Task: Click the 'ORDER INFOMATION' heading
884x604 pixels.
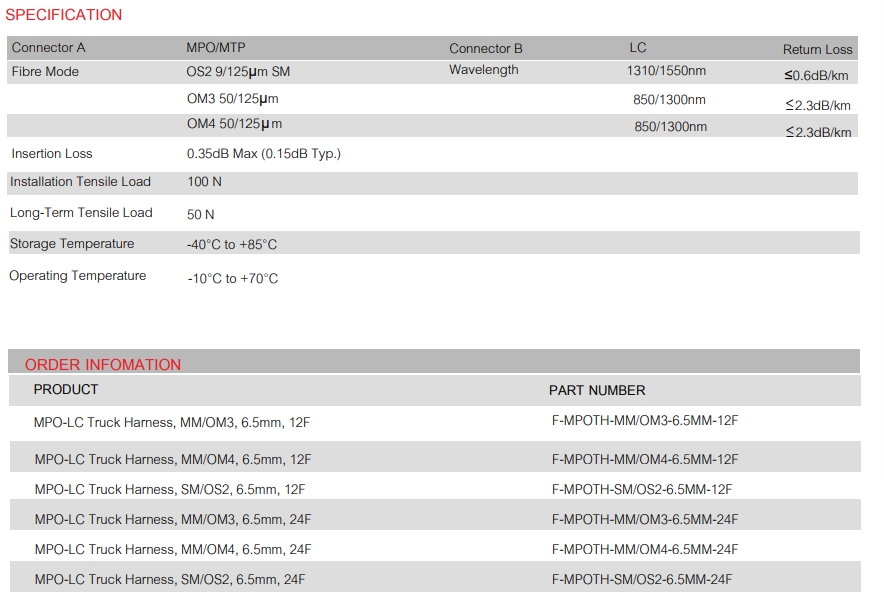Action: (x=103, y=365)
